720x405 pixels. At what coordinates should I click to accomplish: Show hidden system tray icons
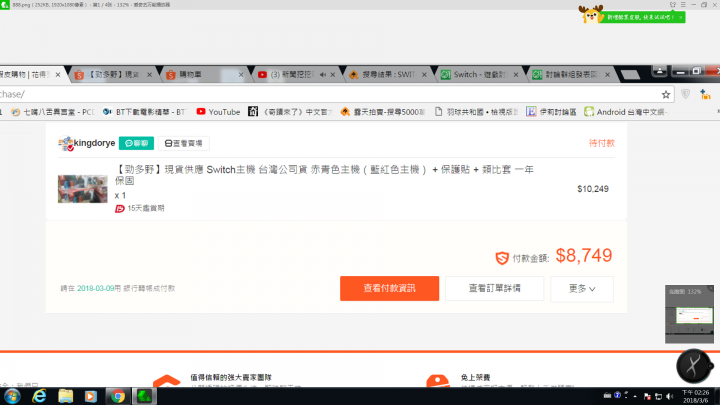[635, 396]
